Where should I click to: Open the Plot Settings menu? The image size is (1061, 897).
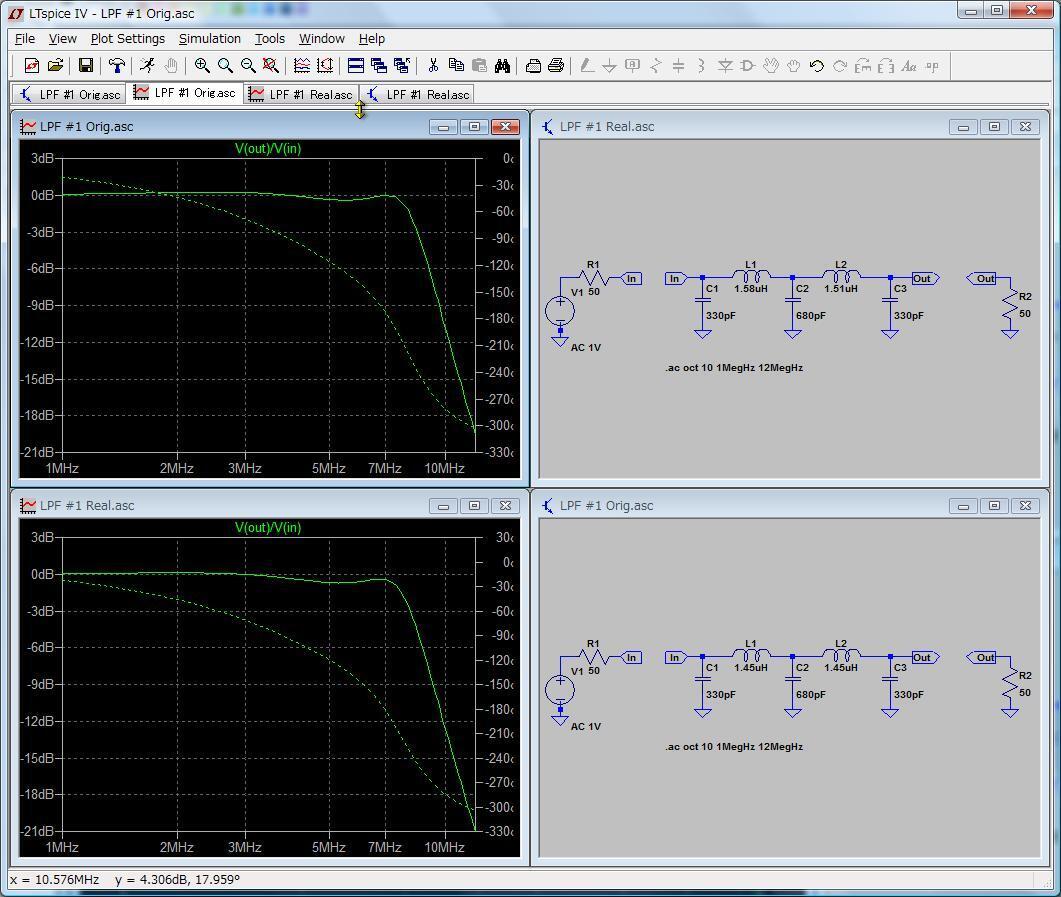pos(127,39)
